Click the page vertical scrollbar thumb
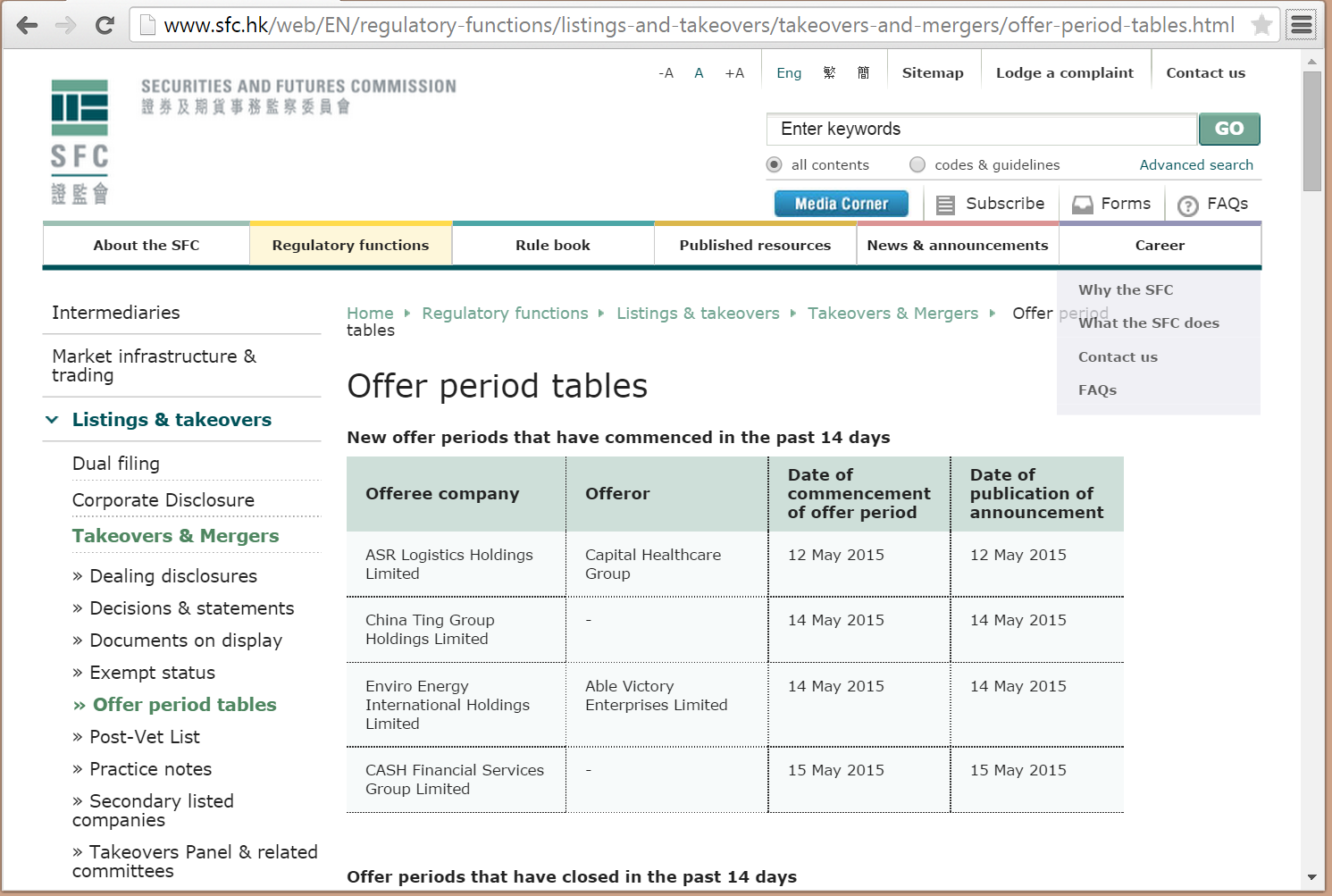This screenshot has width=1332, height=896. pos(1311,131)
